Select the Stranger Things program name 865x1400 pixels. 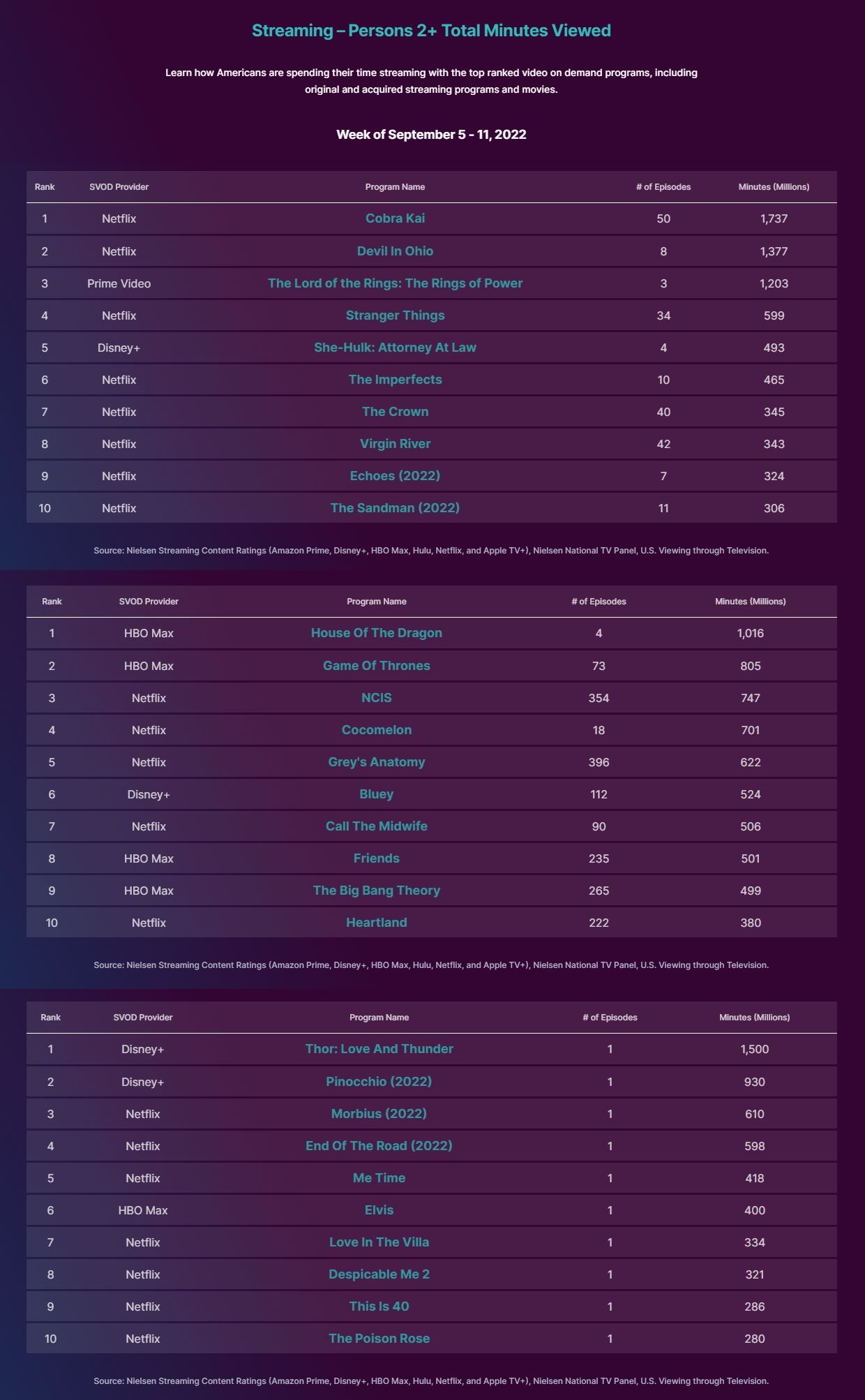click(x=395, y=315)
